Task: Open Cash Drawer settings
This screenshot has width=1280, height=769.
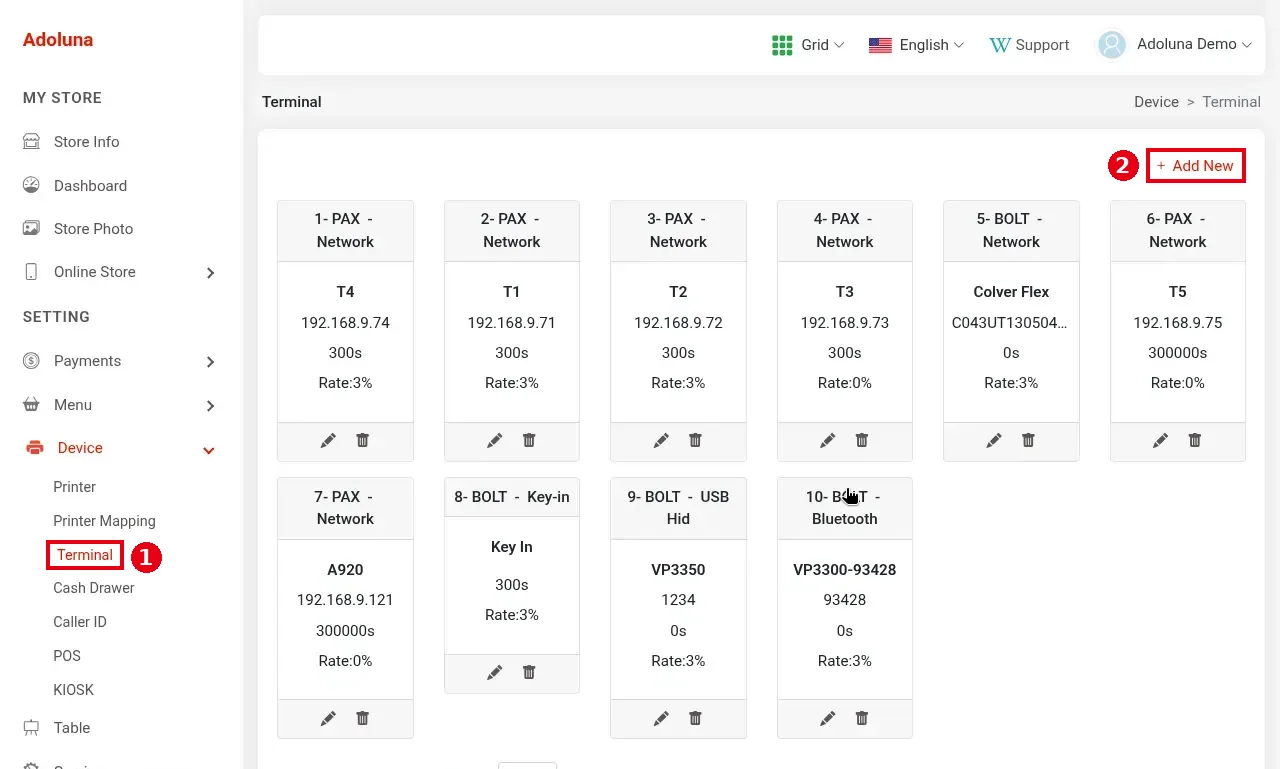Action: coord(94,588)
